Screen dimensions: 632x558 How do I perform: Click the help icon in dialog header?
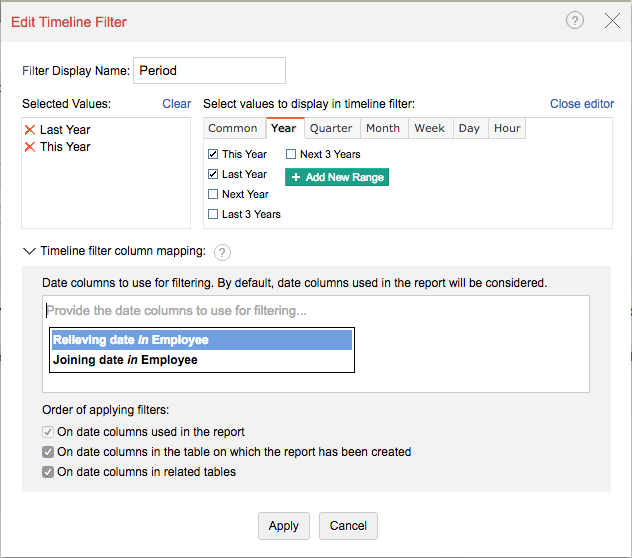pos(575,21)
